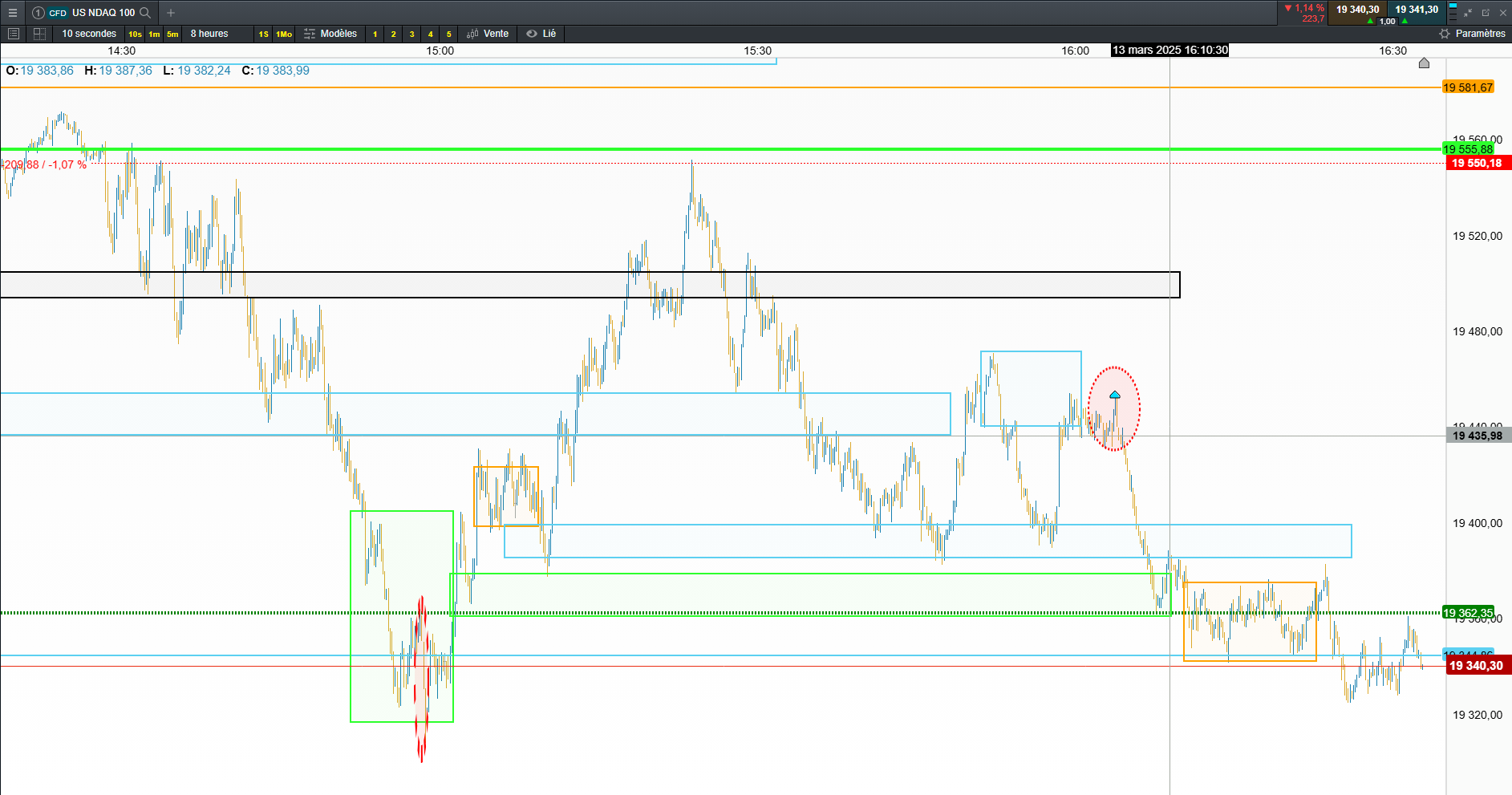Expand the chart with the diagonal arrows icon
The width and height of the screenshot is (1512, 795).
point(1468,13)
